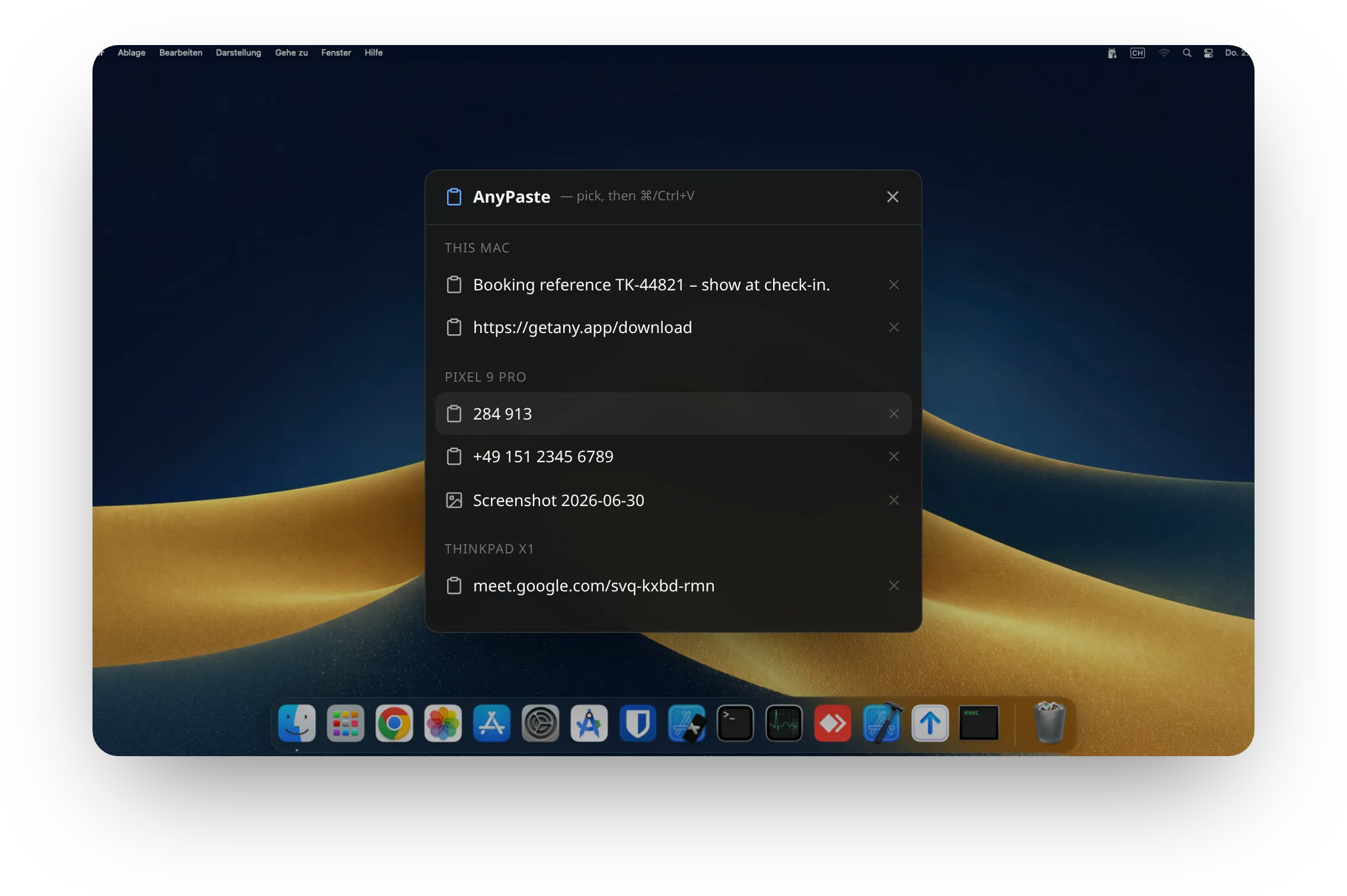Delete the +49 151 phone number entry
Screen dimensions: 1347x896
click(x=894, y=456)
